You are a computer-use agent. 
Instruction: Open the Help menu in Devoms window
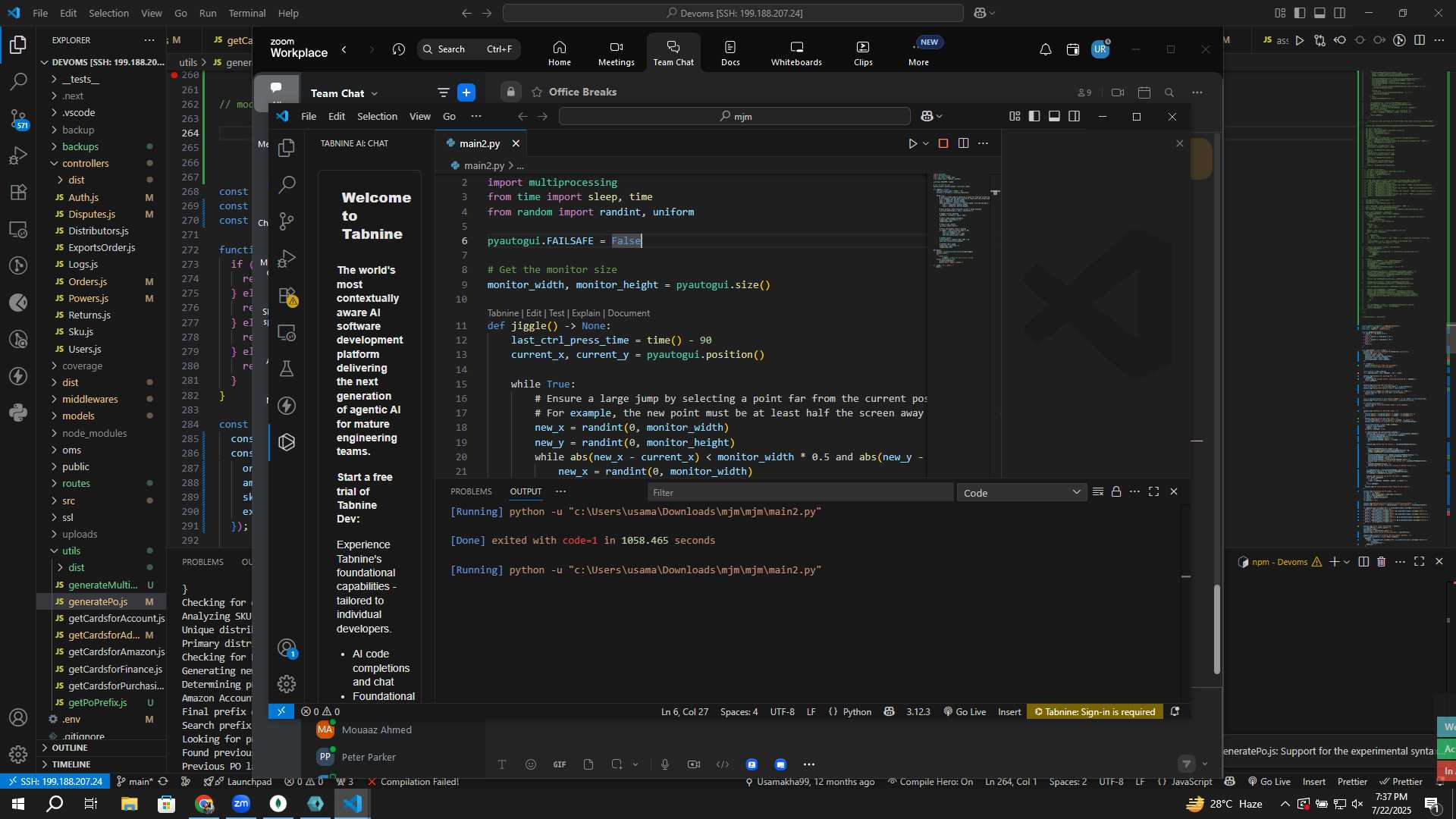pos(288,13)
